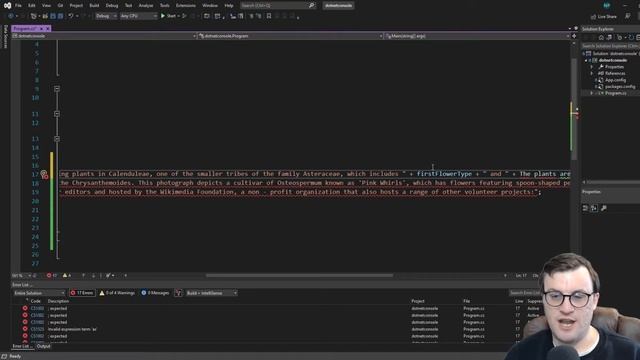Open the Build menu
Image resolution: width=640 pixels, height=360 pixels.
(94, 5)
